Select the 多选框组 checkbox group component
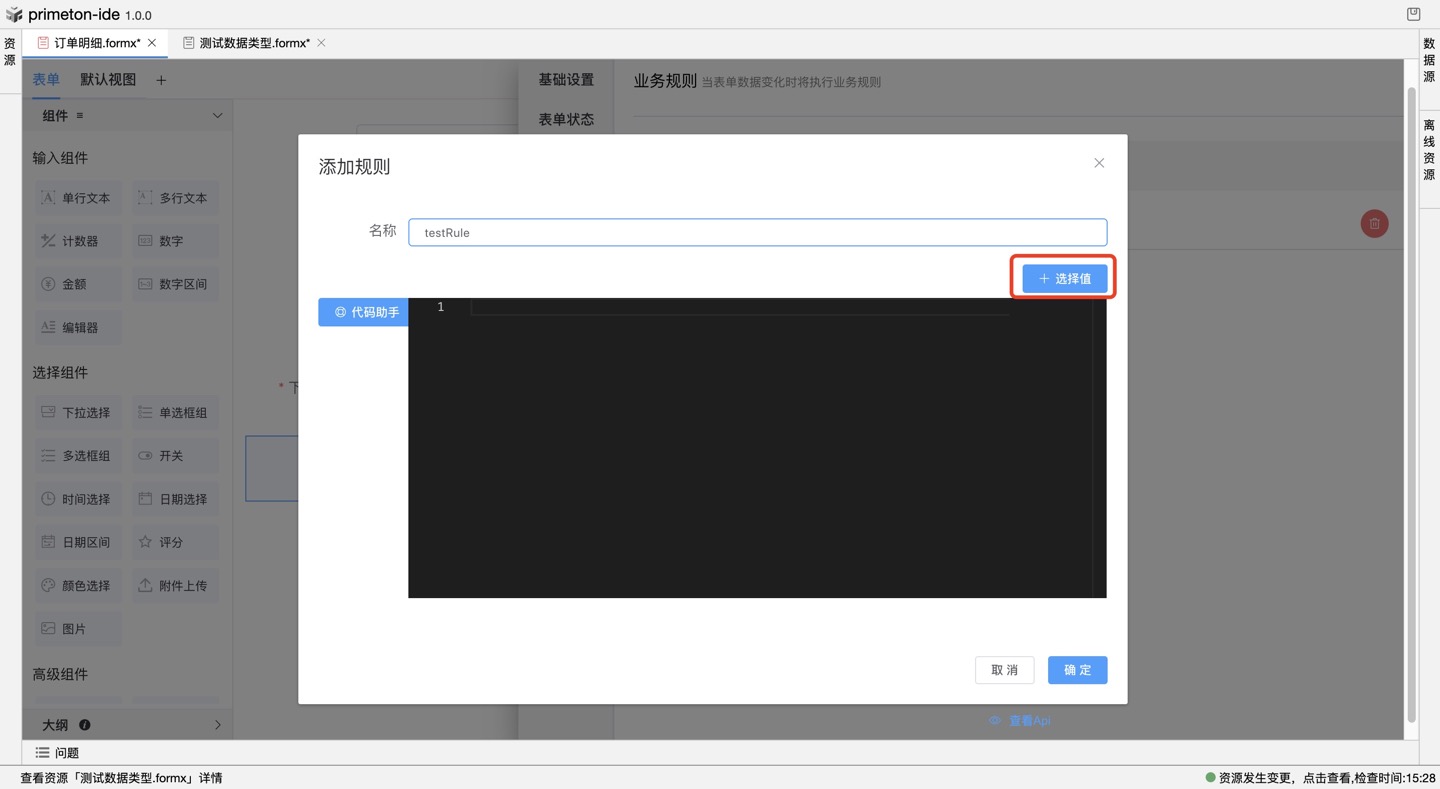This screenshot has width=1440, height=789. coord(77,456)
